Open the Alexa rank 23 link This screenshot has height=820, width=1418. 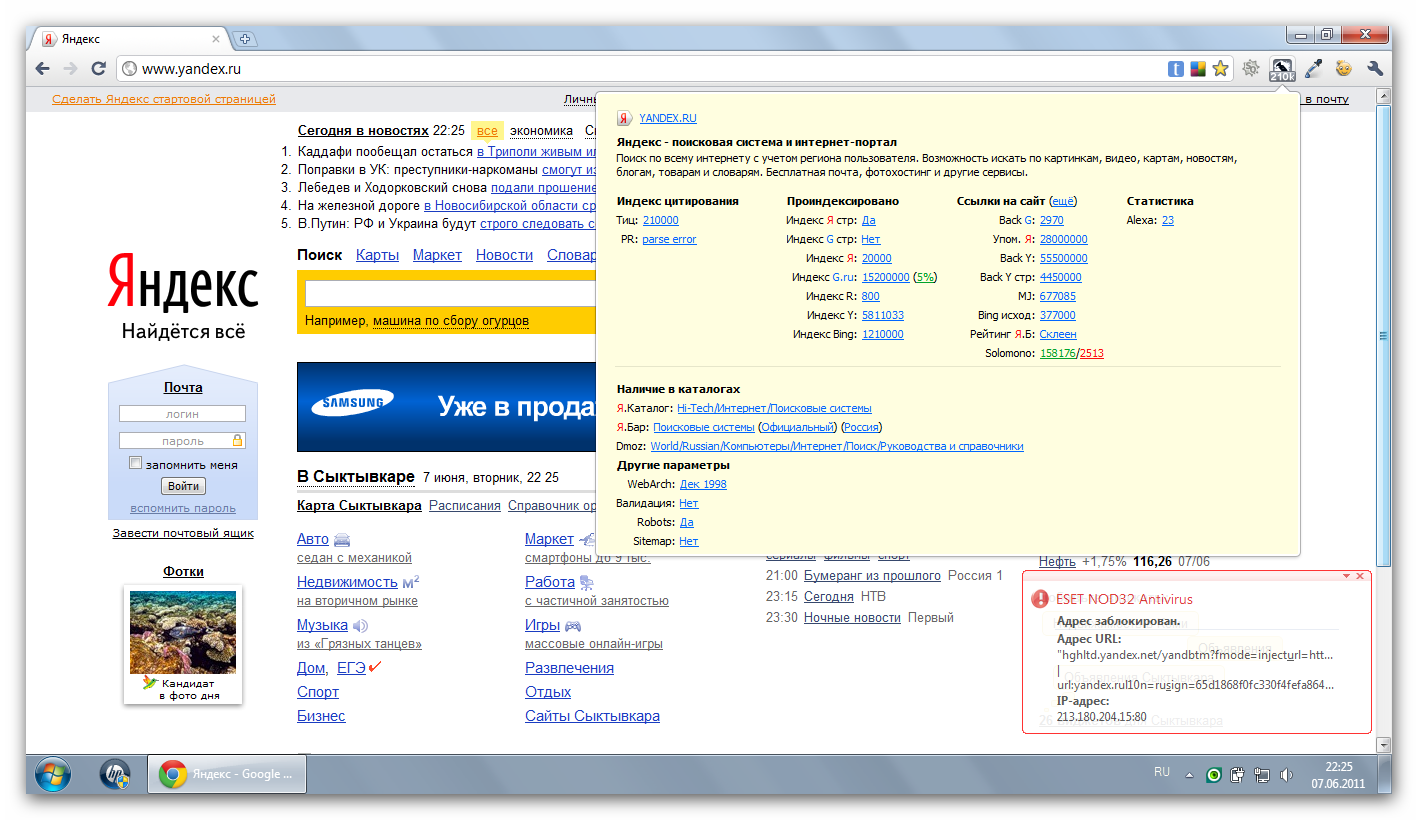coord(1168,220)
